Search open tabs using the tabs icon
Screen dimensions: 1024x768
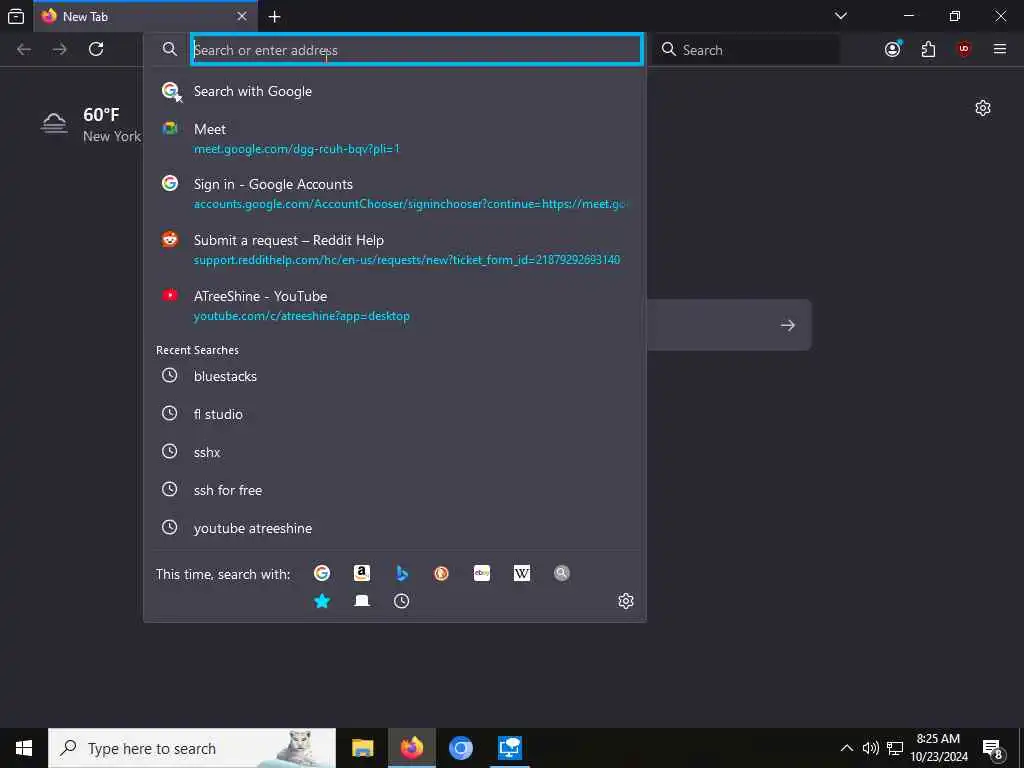(362, 601)
